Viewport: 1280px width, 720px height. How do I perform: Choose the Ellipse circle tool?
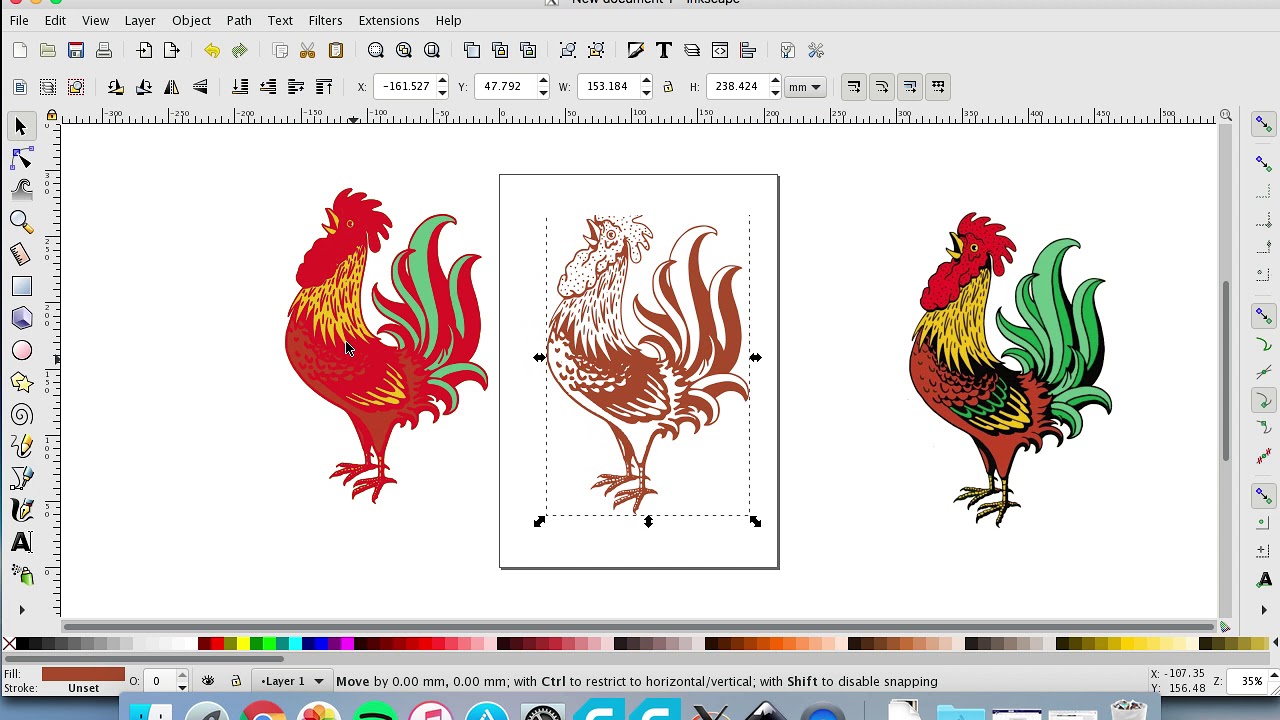point(21,351)
